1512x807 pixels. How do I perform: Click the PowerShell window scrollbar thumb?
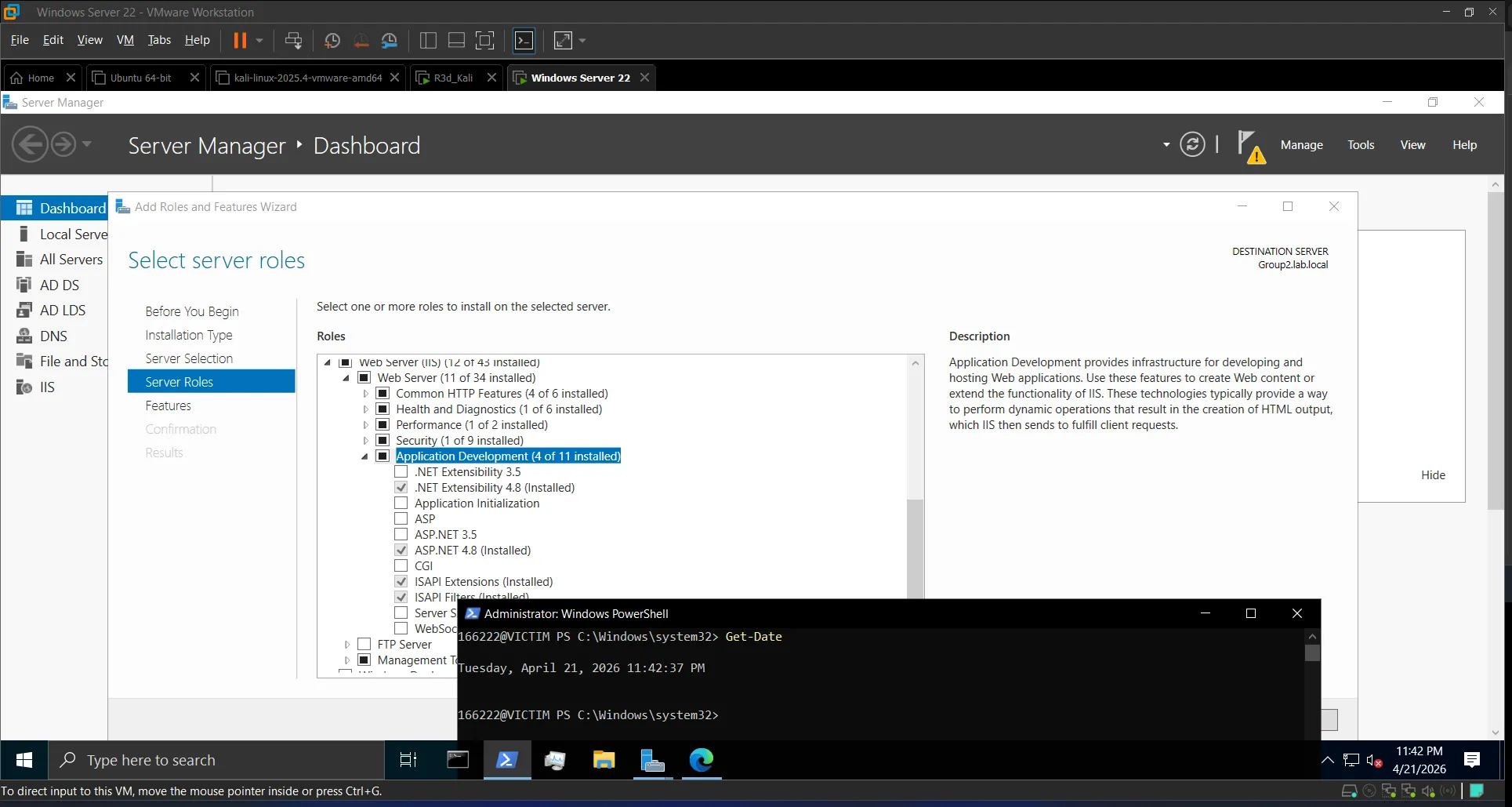coord(1313,653)
